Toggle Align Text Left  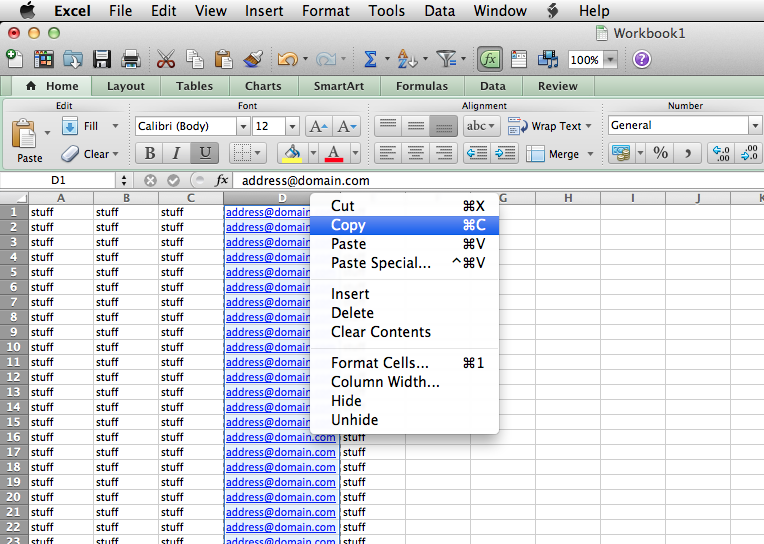(388, 154)
